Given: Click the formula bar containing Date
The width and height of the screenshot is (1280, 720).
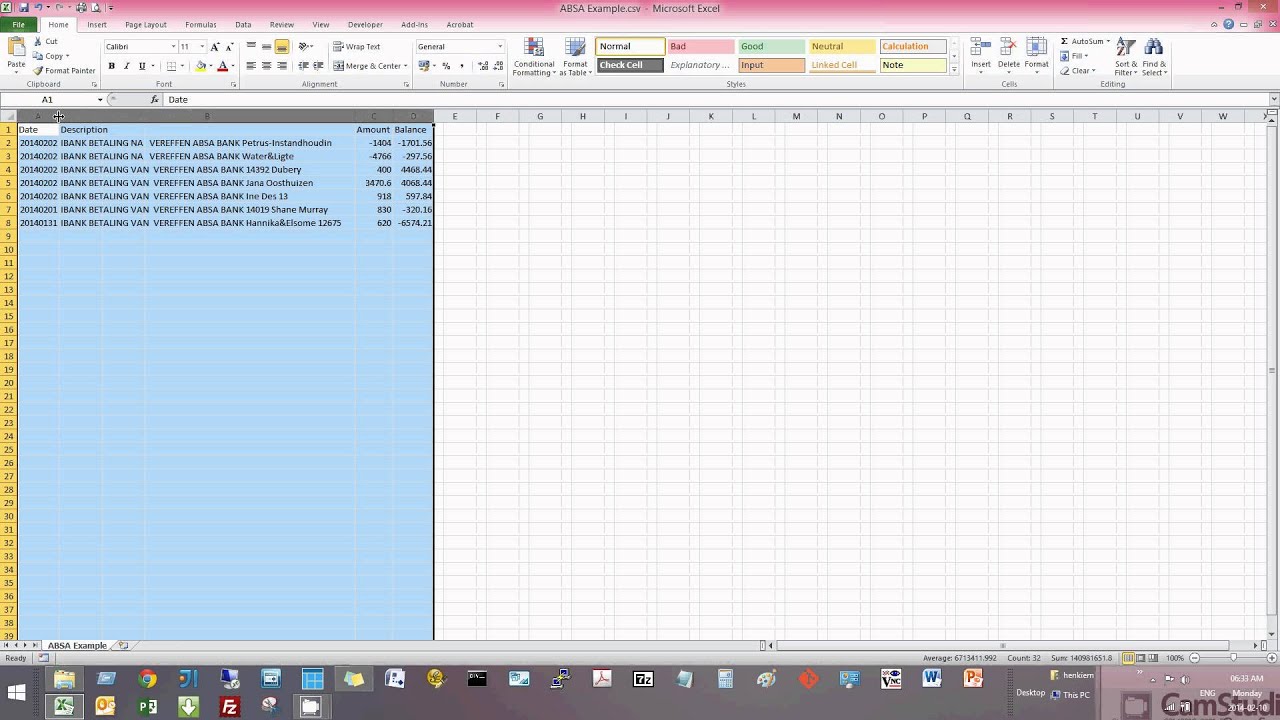Looking at the screenshot, I should point(715,100).
